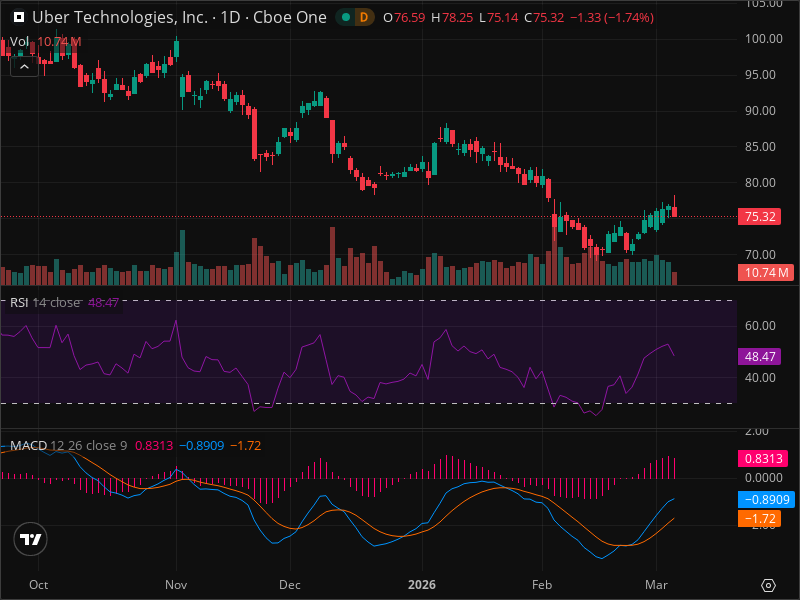800x600 pixels.
Task: Click the 0.8313 MACD histogram label
Action: coord(763,458)
